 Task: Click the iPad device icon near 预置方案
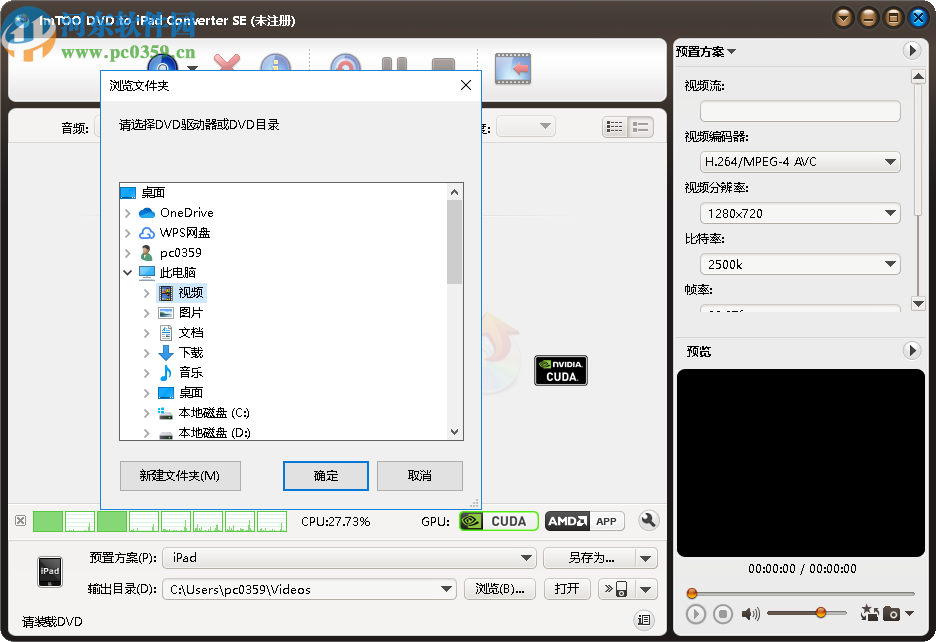[x=49, y=571]
